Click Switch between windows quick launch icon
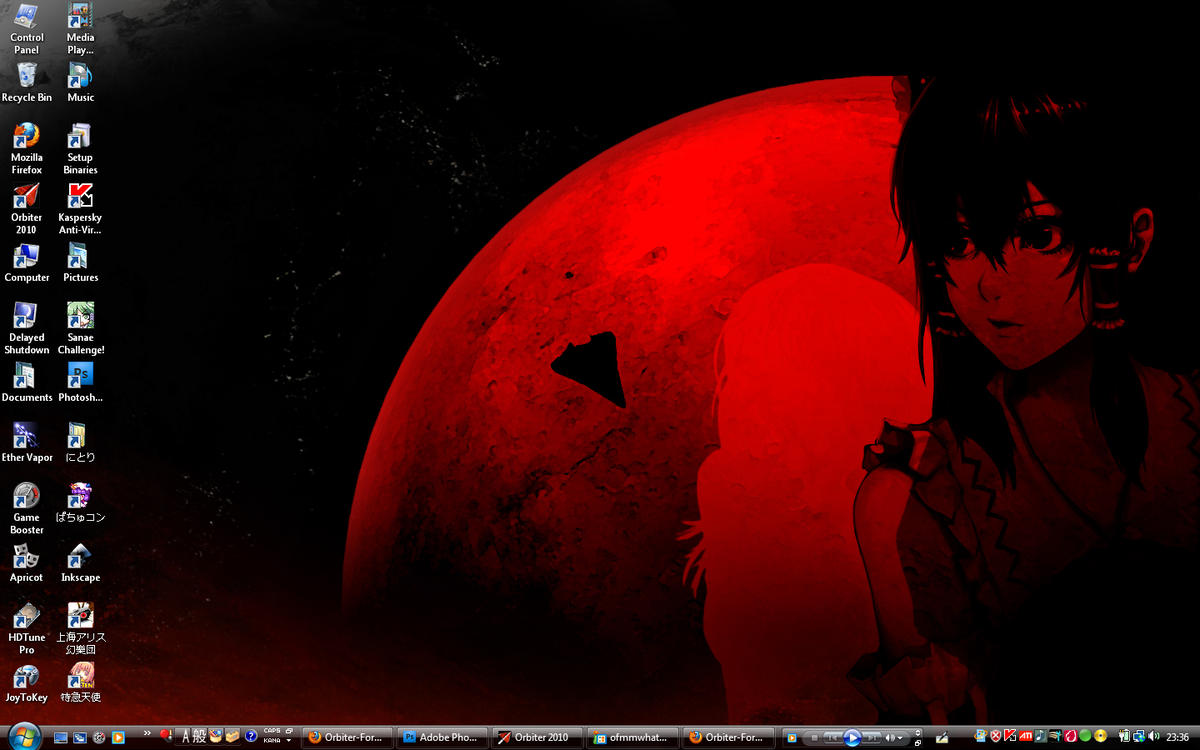This screenshot has width=1200, height=750. [x=80, y=738]
